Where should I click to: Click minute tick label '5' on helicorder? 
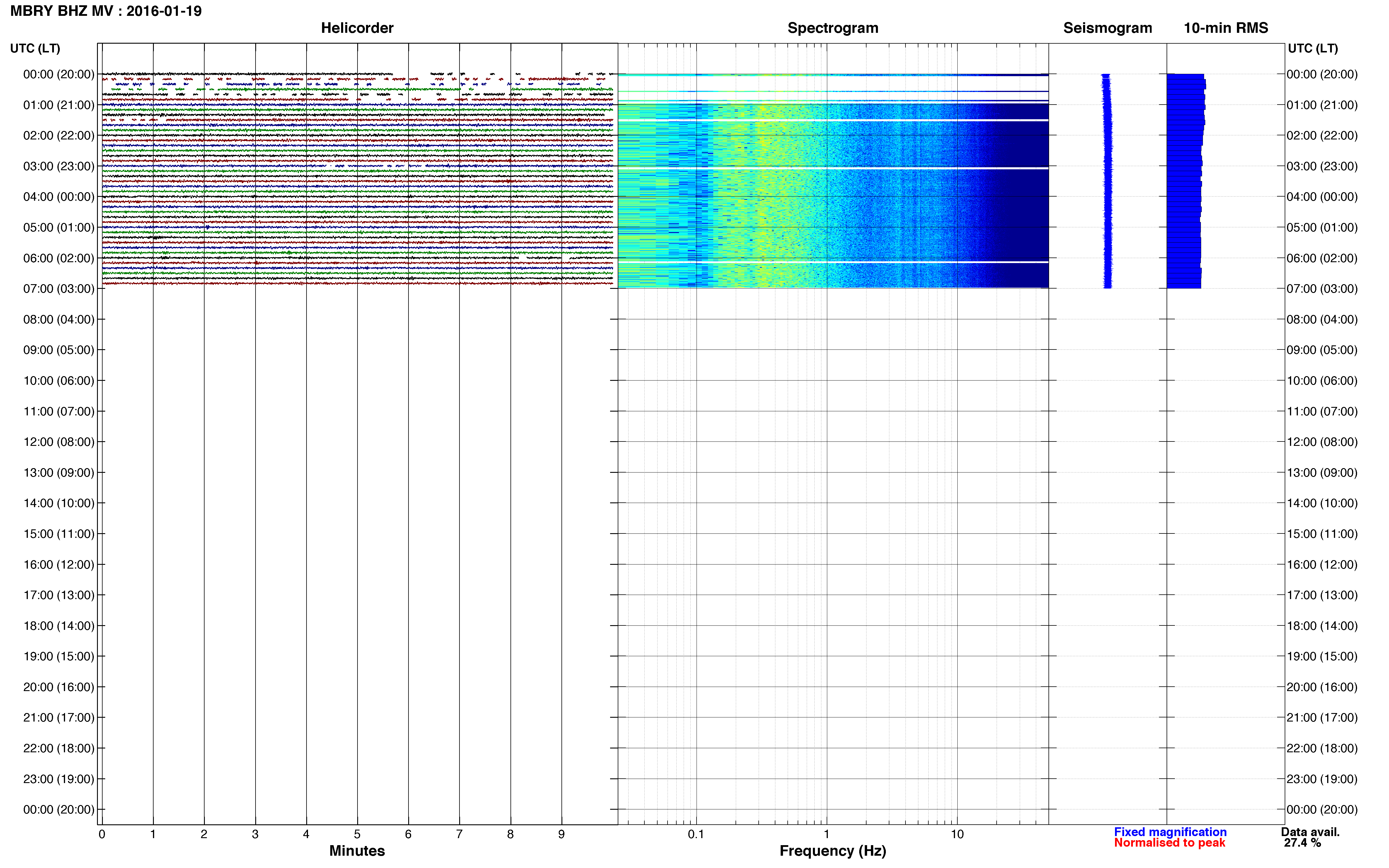click(357, 834)
